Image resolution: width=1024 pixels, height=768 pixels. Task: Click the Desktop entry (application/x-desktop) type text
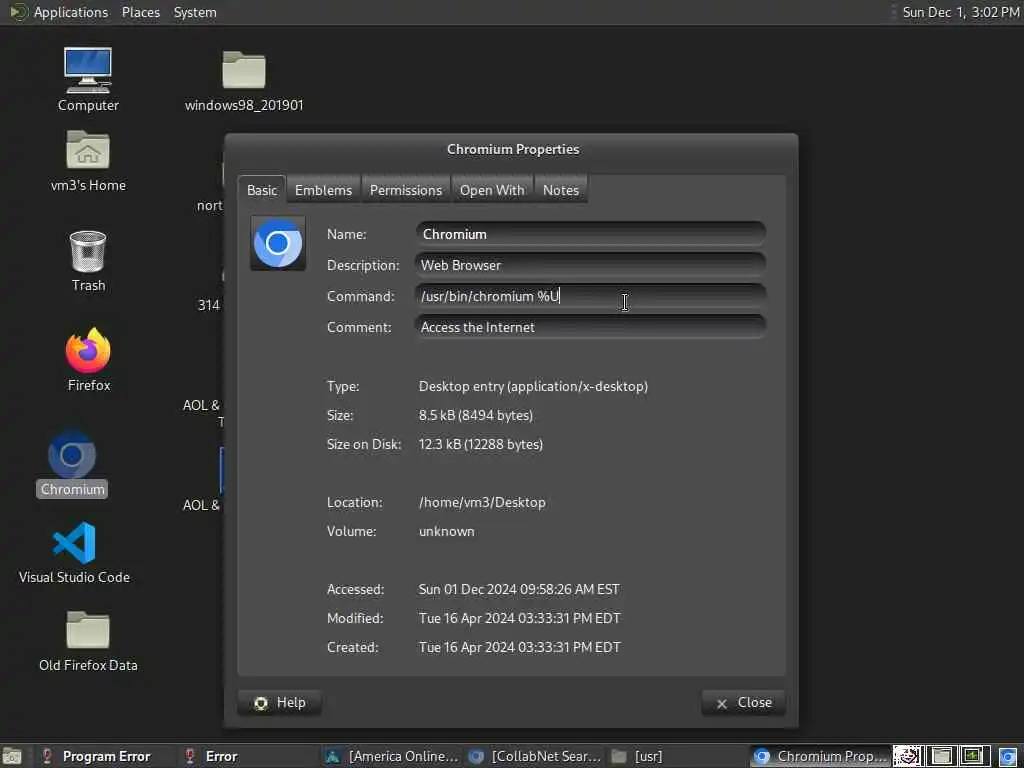pyautogui.click(x=533, y=386)
